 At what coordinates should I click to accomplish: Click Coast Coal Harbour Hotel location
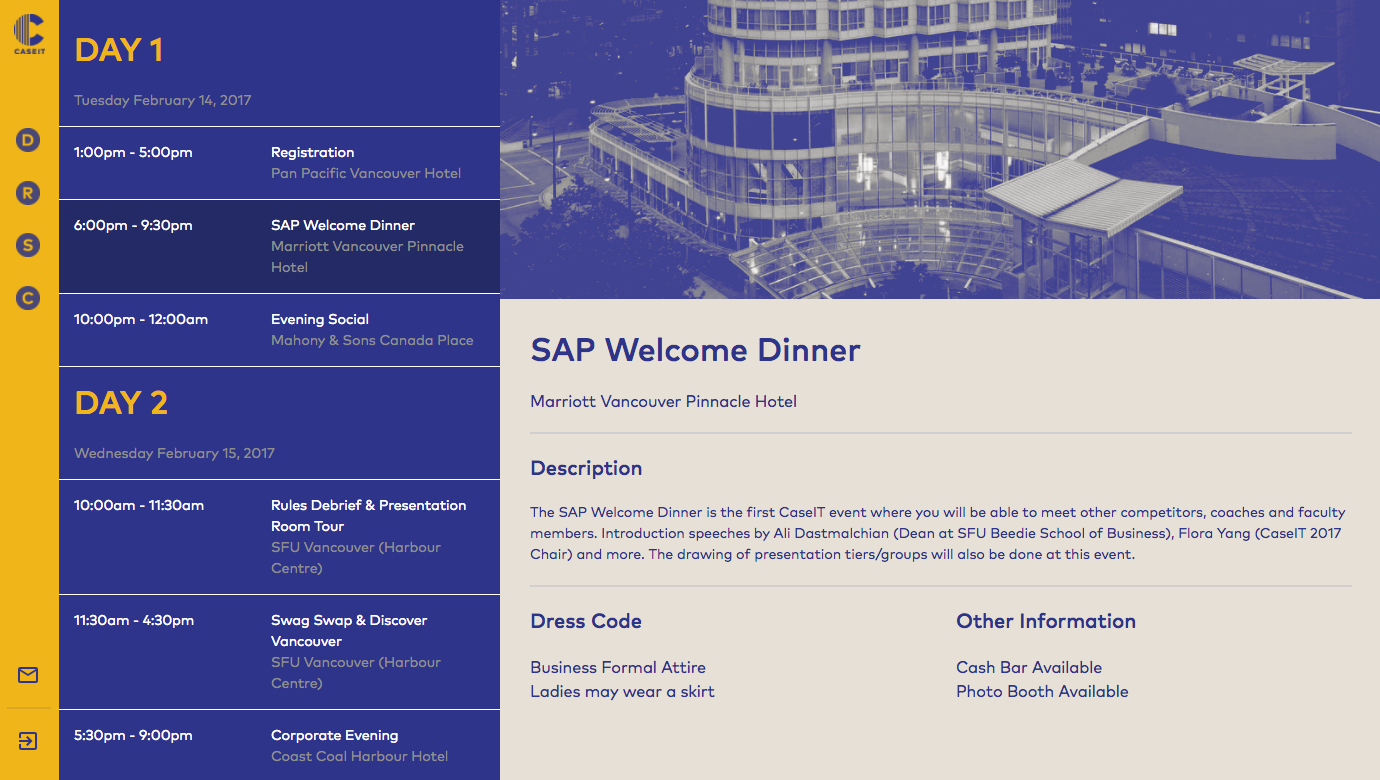[359, 757]
